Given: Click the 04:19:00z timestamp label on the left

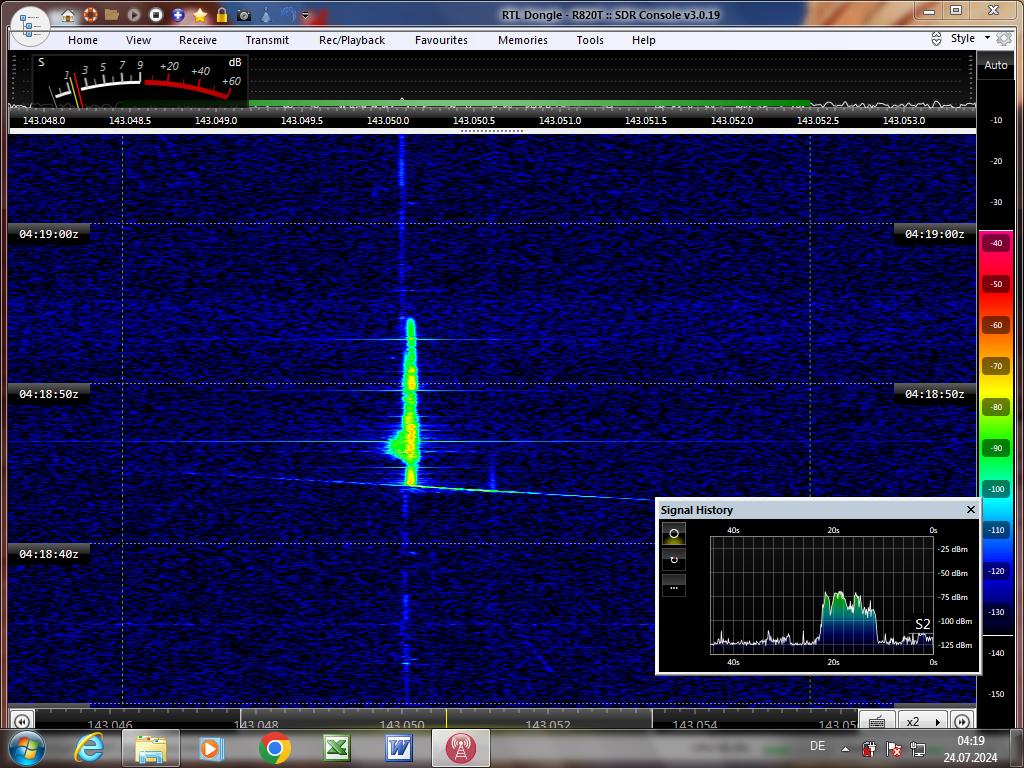Looking at the screenshot, I should (49, 234).
